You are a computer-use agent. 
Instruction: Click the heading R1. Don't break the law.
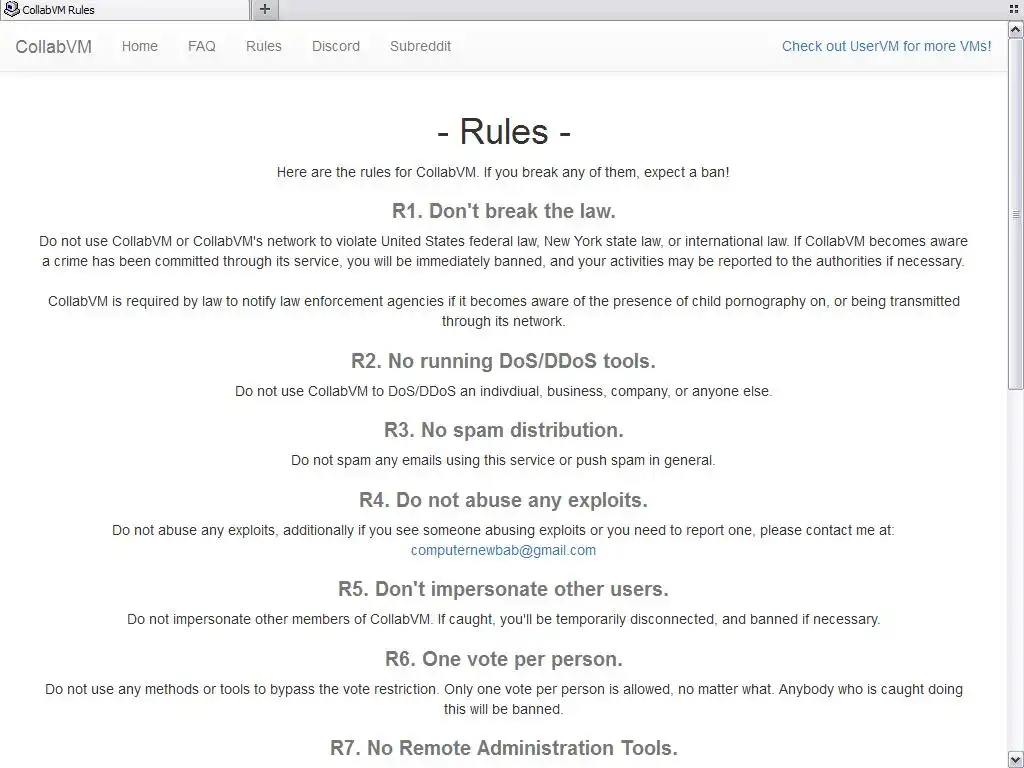pos(504,211)
